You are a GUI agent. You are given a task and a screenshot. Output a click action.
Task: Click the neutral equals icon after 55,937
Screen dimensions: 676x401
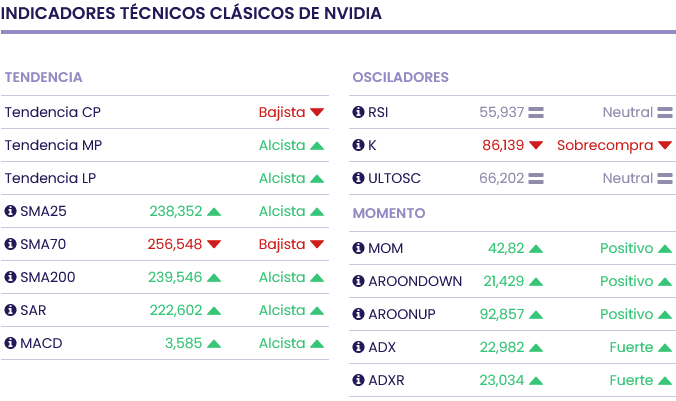pyautogui.click(x=536, y=112)
